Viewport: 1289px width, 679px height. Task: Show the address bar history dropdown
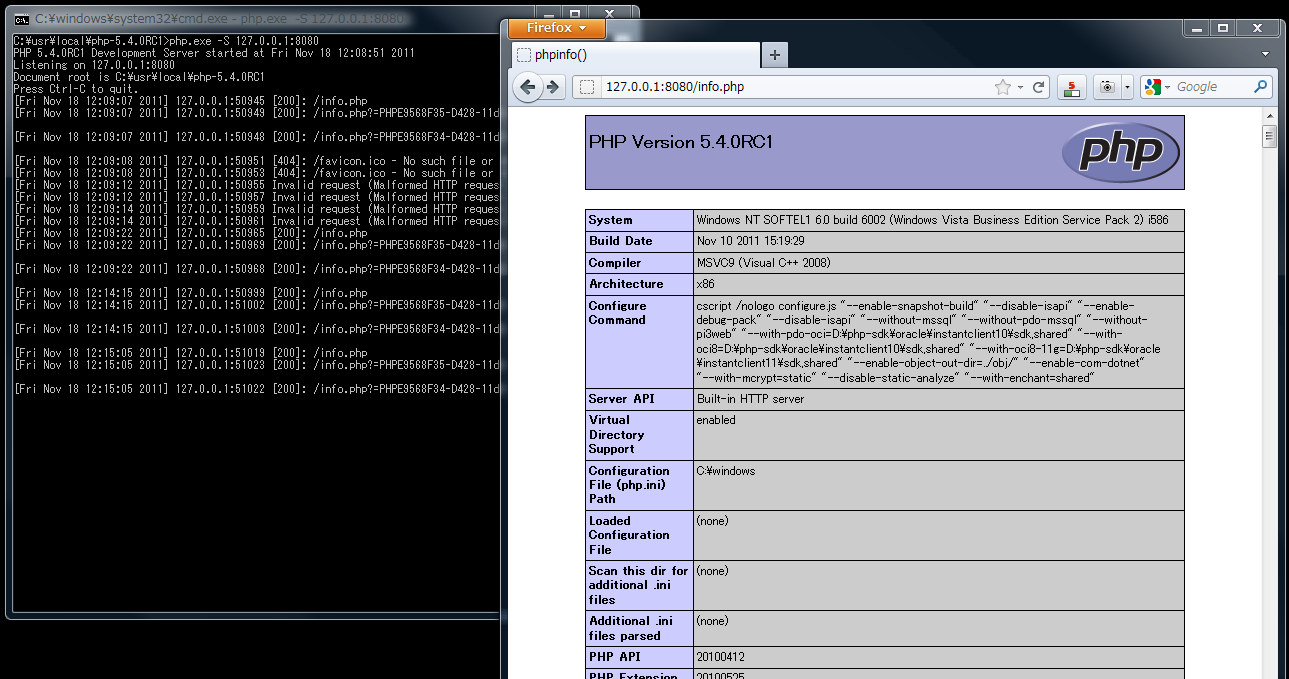1020,87
